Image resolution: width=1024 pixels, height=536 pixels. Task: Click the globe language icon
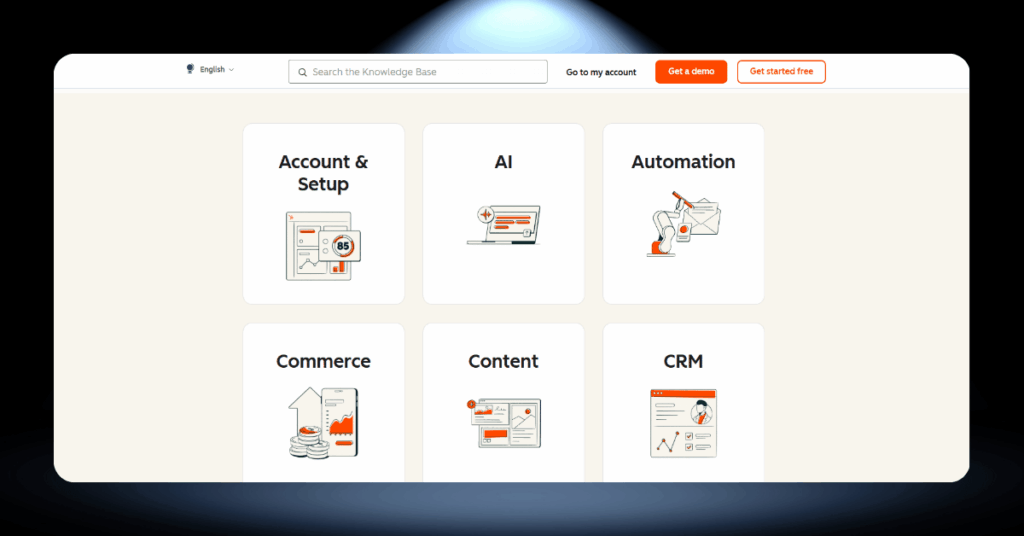tap(190, 69)
